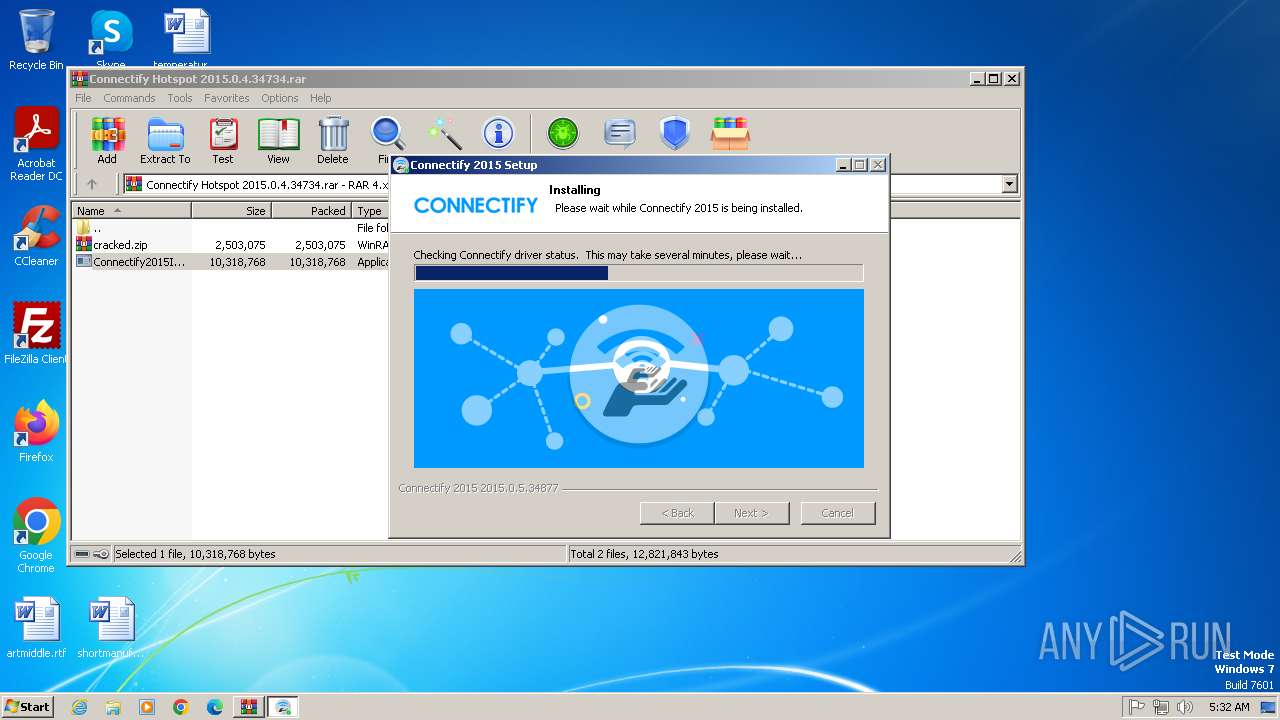Click the Info toolbar icon
This screenshot has height=720, width=1280.
click(x=498, y=133)
